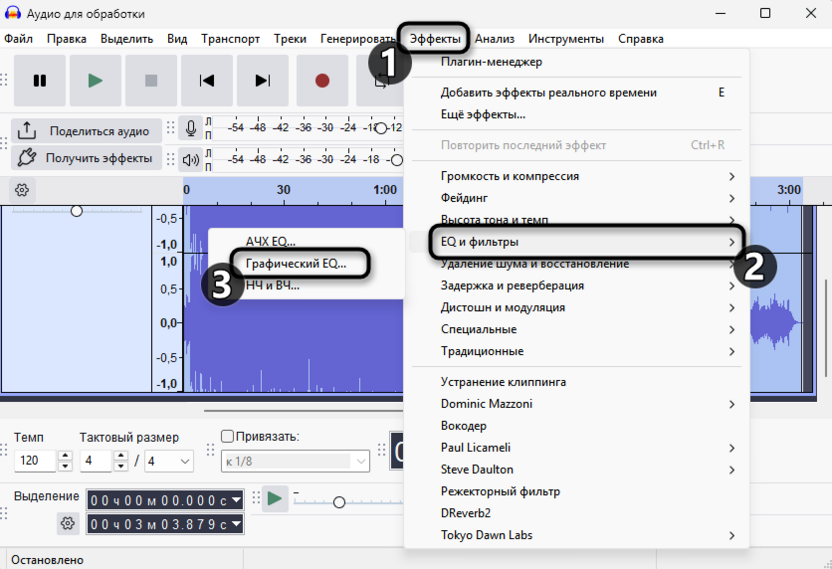Viewport: 832px width, 569px height.
Task: Click the Stop transport button
Action: pyautogui.click(x=151, y=81)
